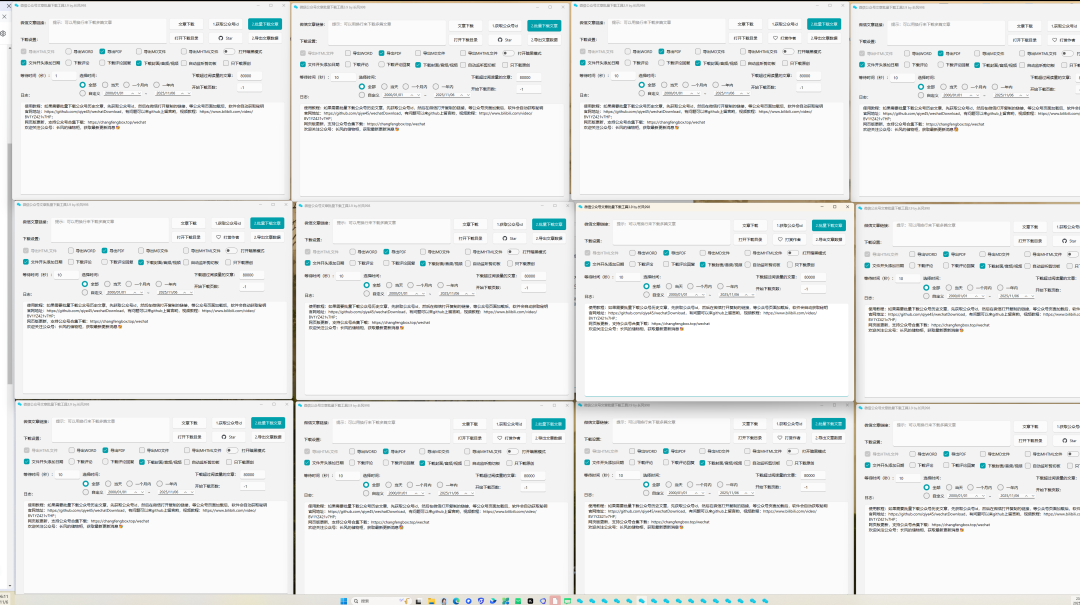
Task: Click heart 打赏作者 icon in middle-row third window
Action: pos(780,240)
